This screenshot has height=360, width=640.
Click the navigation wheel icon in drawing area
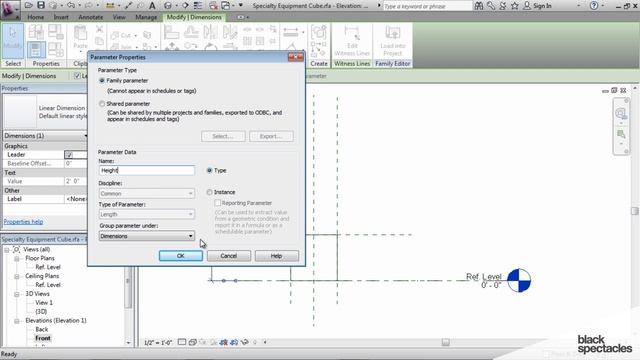[621, 113]
